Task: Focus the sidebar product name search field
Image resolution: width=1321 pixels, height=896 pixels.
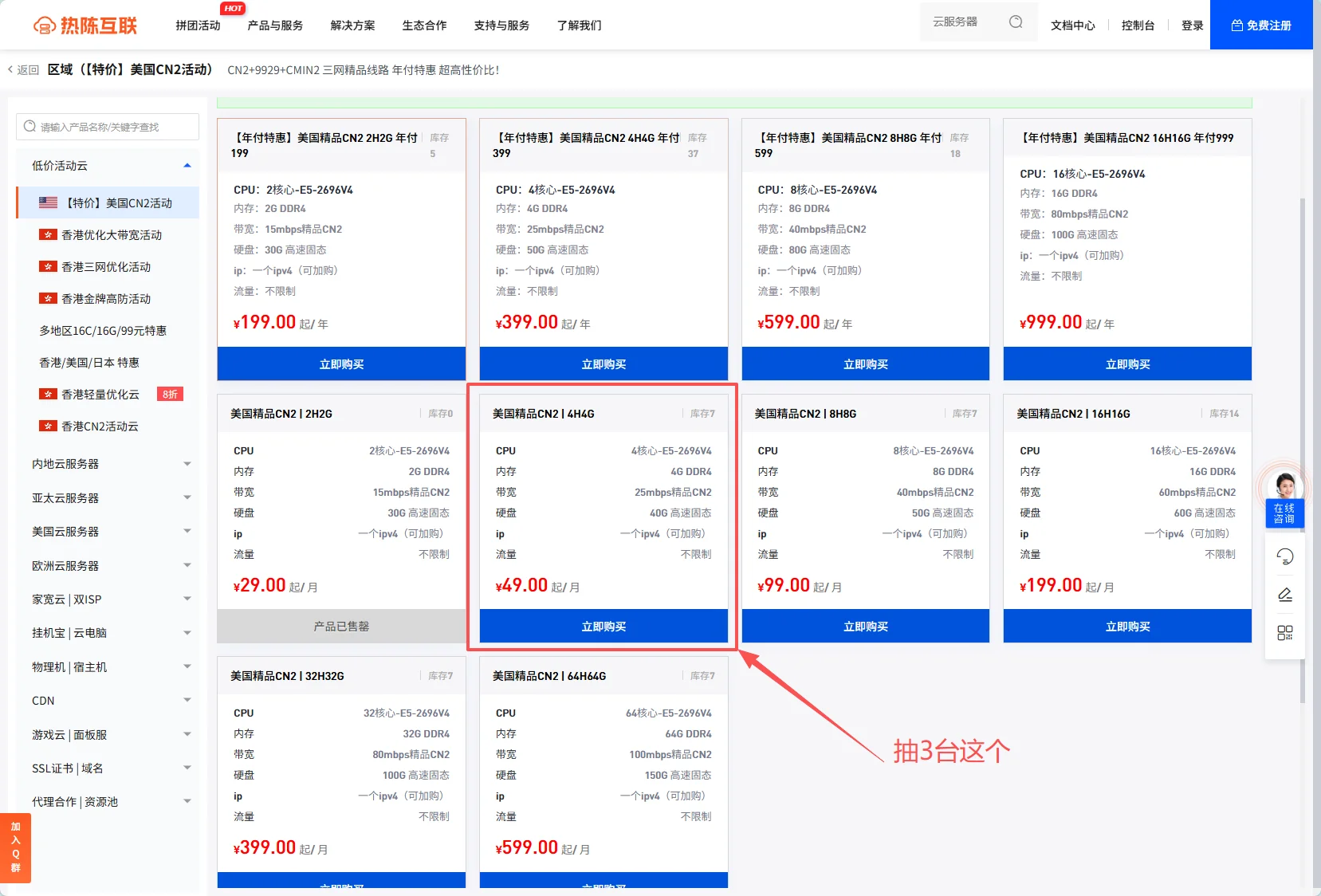Action: [108, 127]
